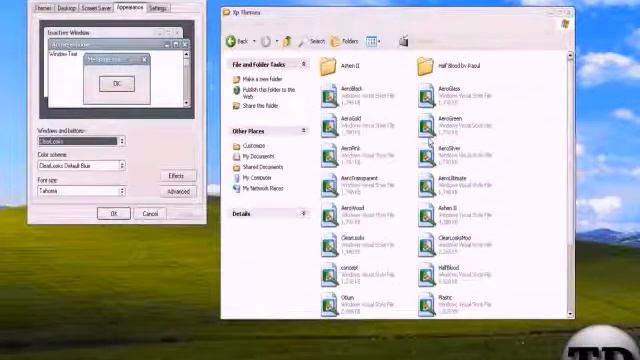Go up one folder level
The height and width of the screenshot is (360, 640).
(287, 41)
